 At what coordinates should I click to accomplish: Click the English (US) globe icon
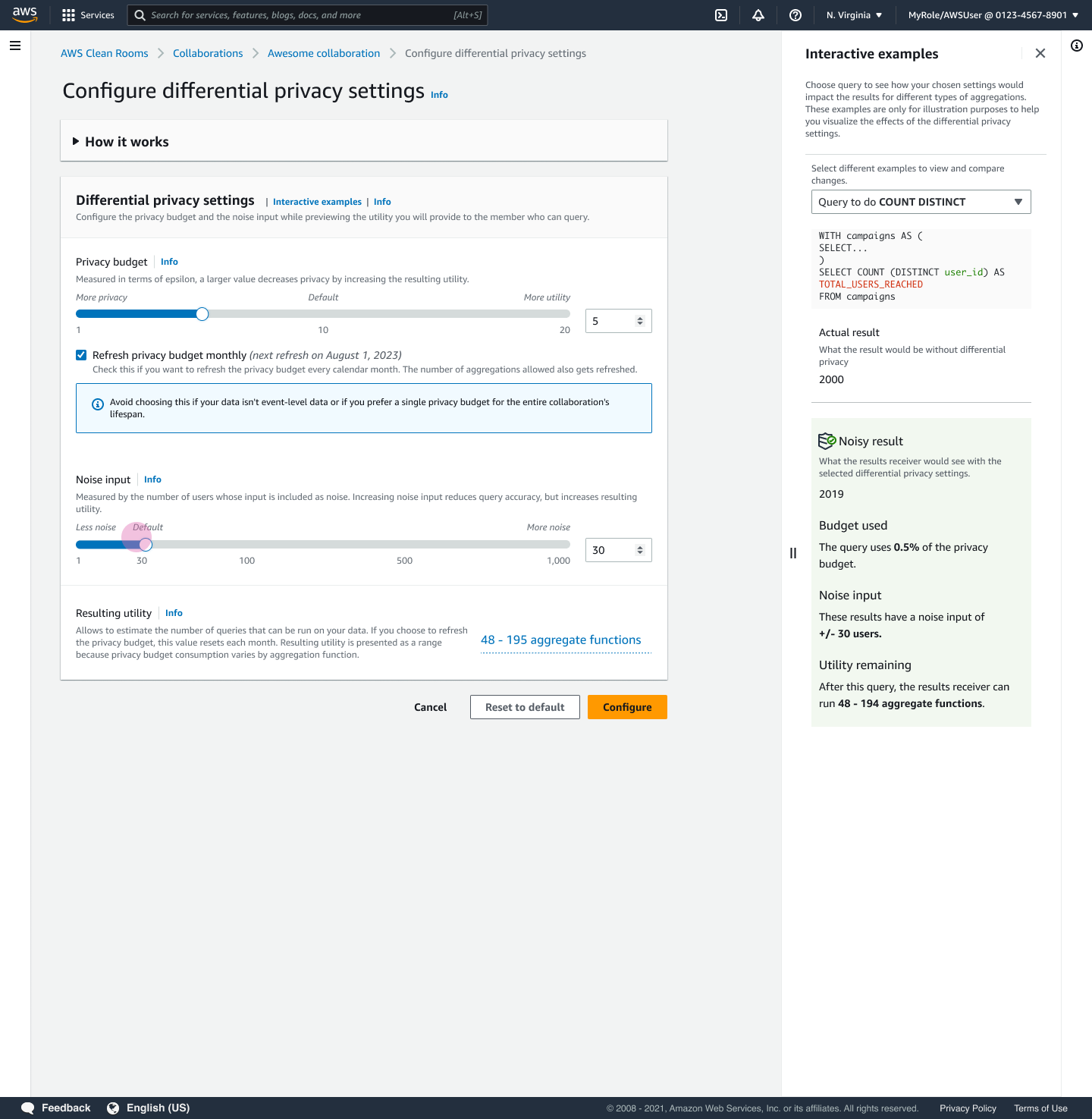pyautogui.click(x=113, y=1108)
